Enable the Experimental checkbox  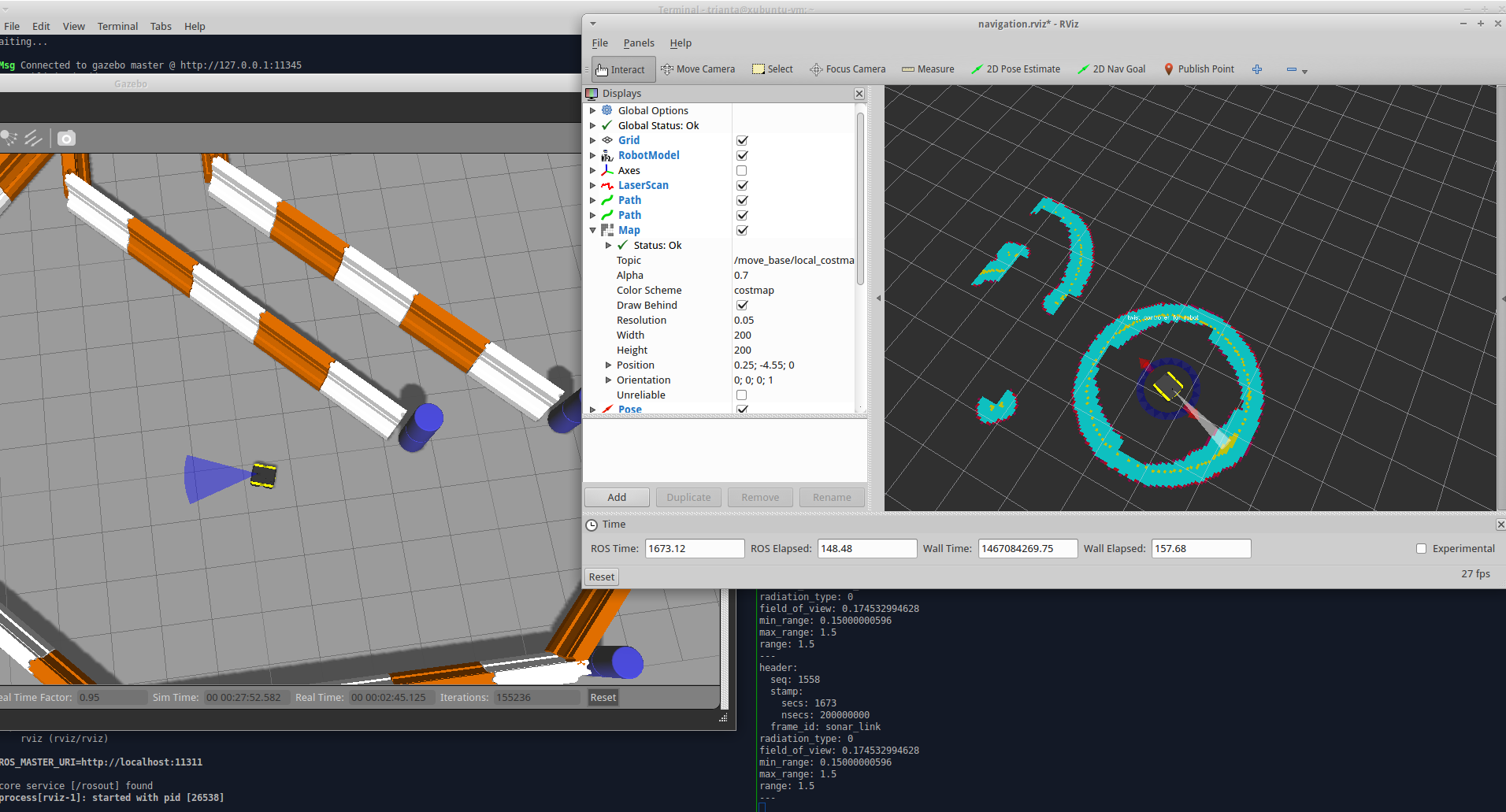1422,549
